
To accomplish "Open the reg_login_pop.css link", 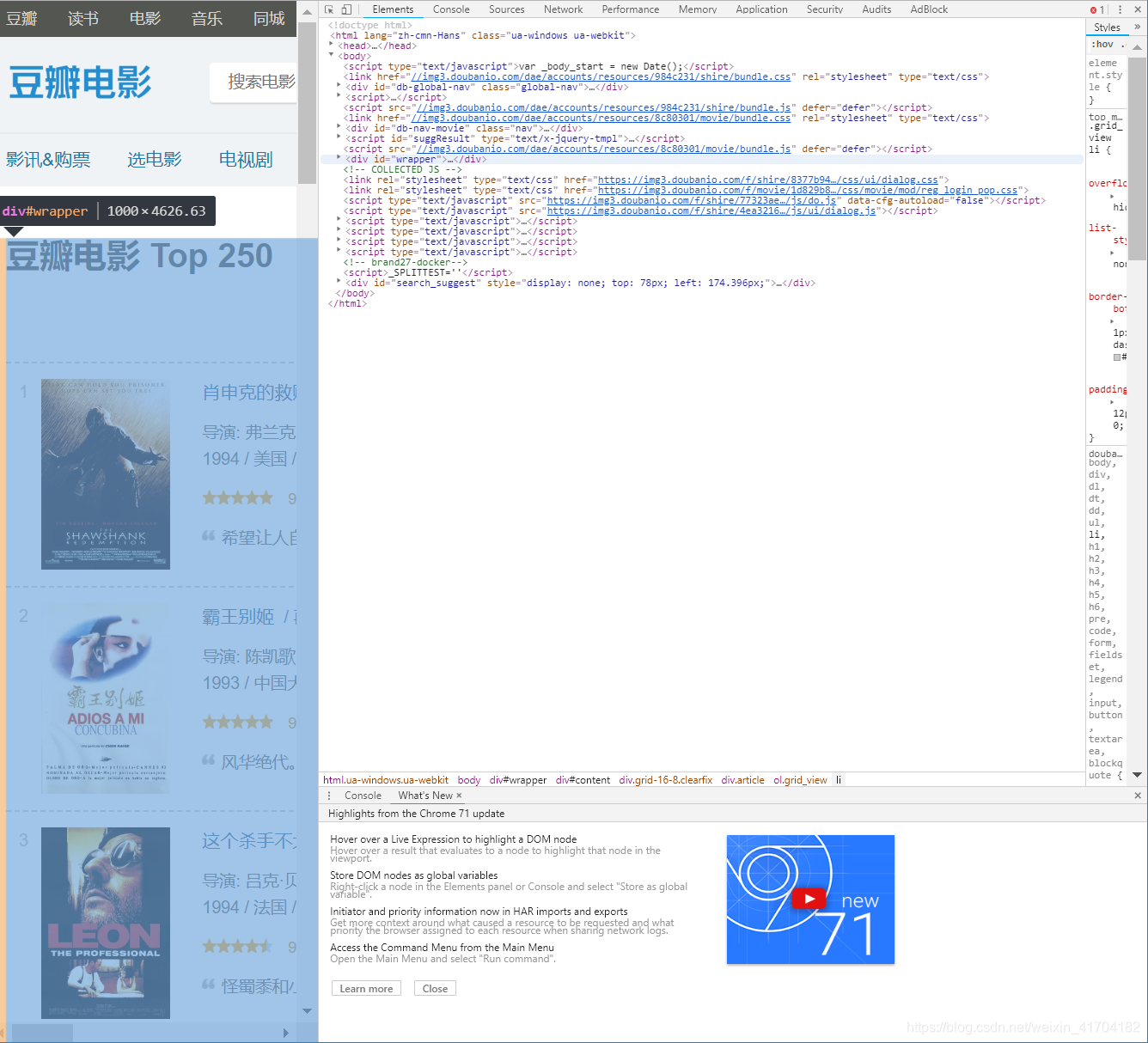I will tap(808, 190).
